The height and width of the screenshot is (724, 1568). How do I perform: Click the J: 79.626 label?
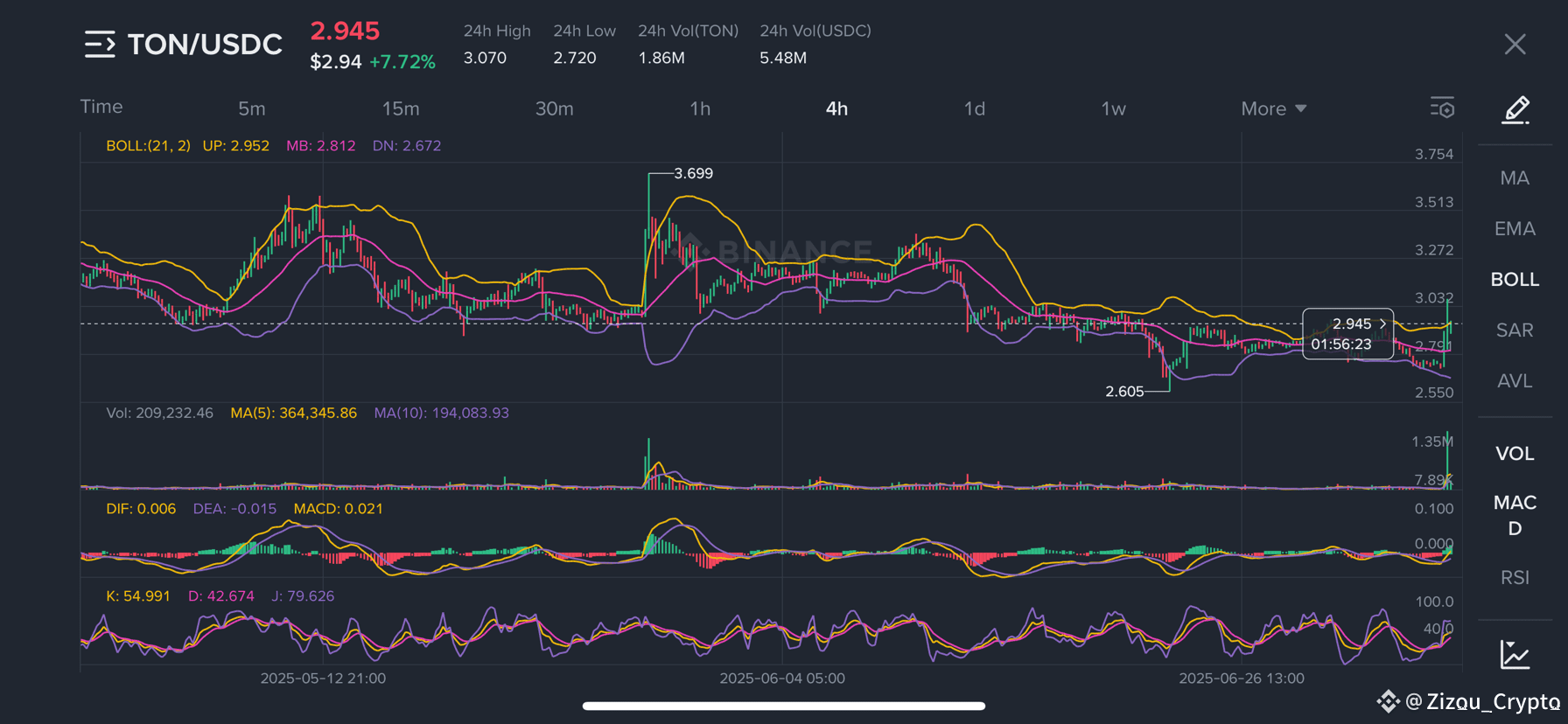(303, 596)
